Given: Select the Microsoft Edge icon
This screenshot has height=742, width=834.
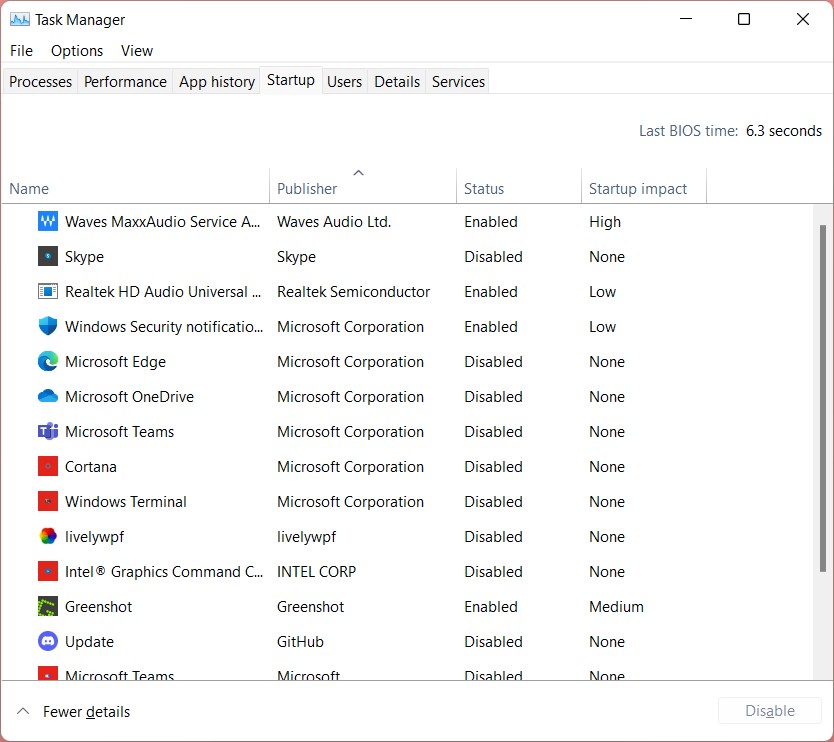Looking at the screenshot, I should [x=48, y=362].
